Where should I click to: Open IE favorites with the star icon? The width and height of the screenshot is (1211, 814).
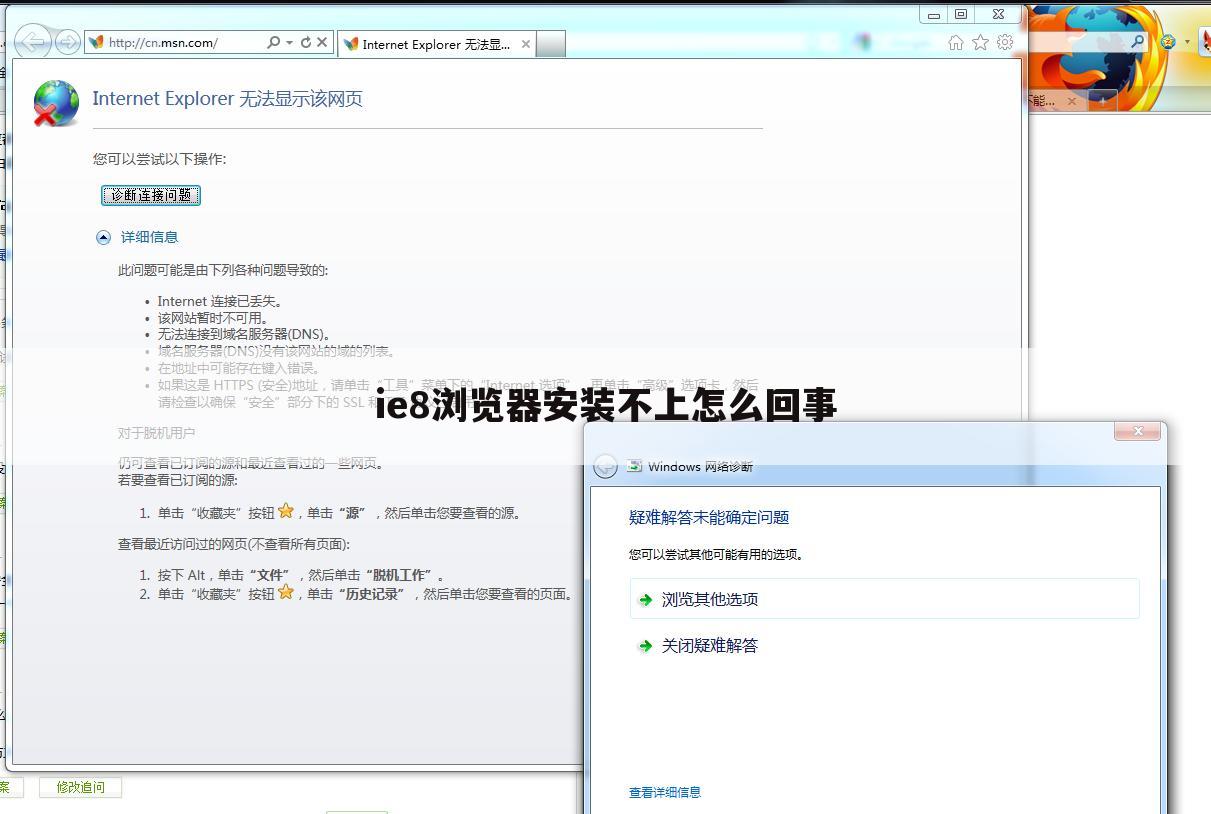click(x=979, y=43)
